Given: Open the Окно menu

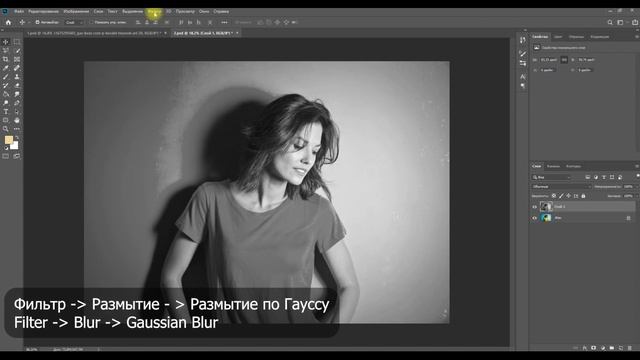Looking at the screenshot, I should point(204,11).
